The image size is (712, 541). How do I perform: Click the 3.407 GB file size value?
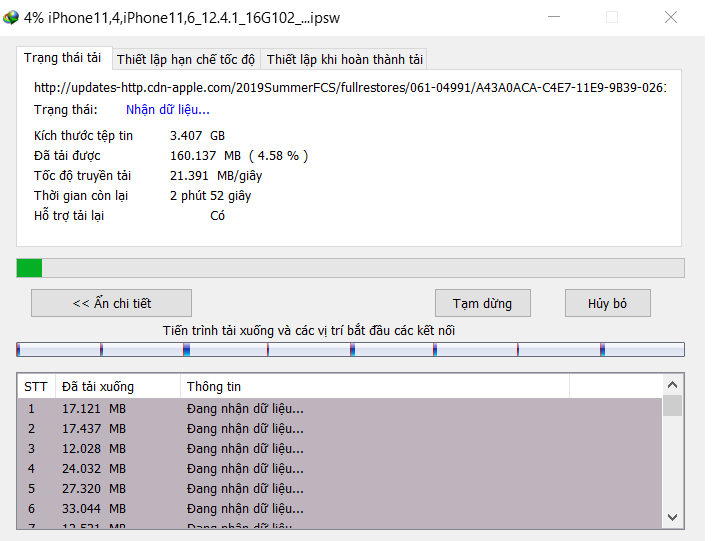click(198, 136)
